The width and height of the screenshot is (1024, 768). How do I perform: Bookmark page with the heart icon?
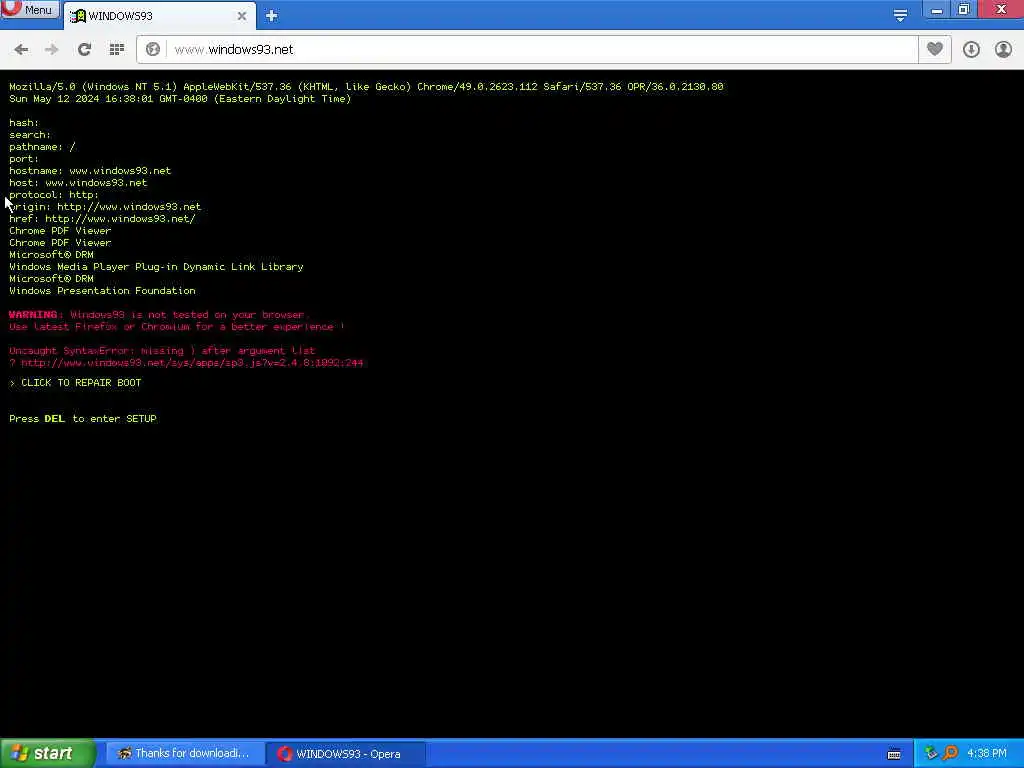tap(935, 50)
